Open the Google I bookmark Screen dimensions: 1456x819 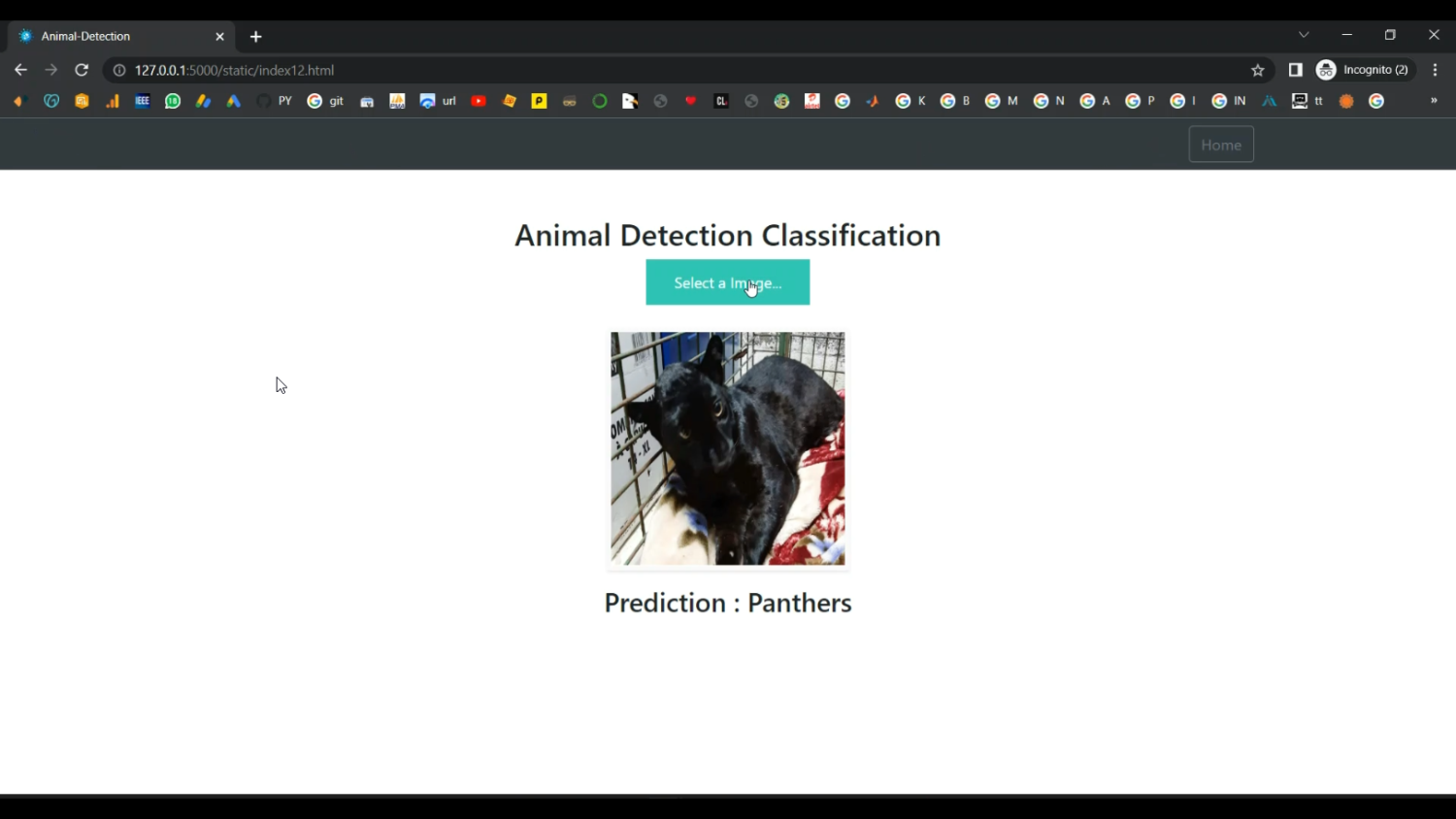pyautogui.click(x=1183, y=101)
